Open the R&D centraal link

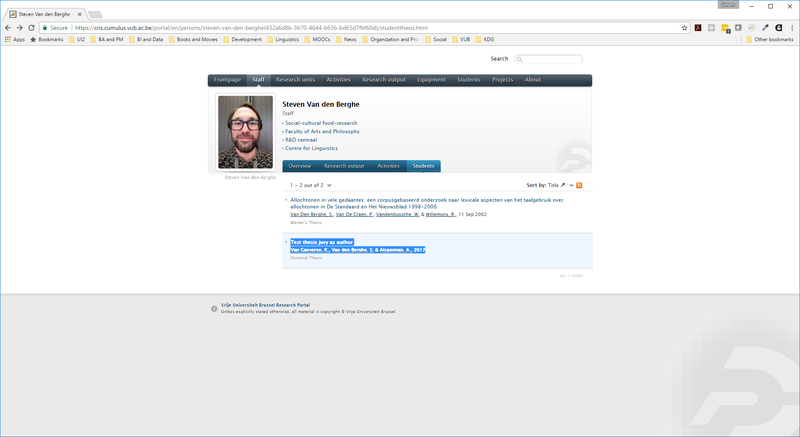coord(301,140)
